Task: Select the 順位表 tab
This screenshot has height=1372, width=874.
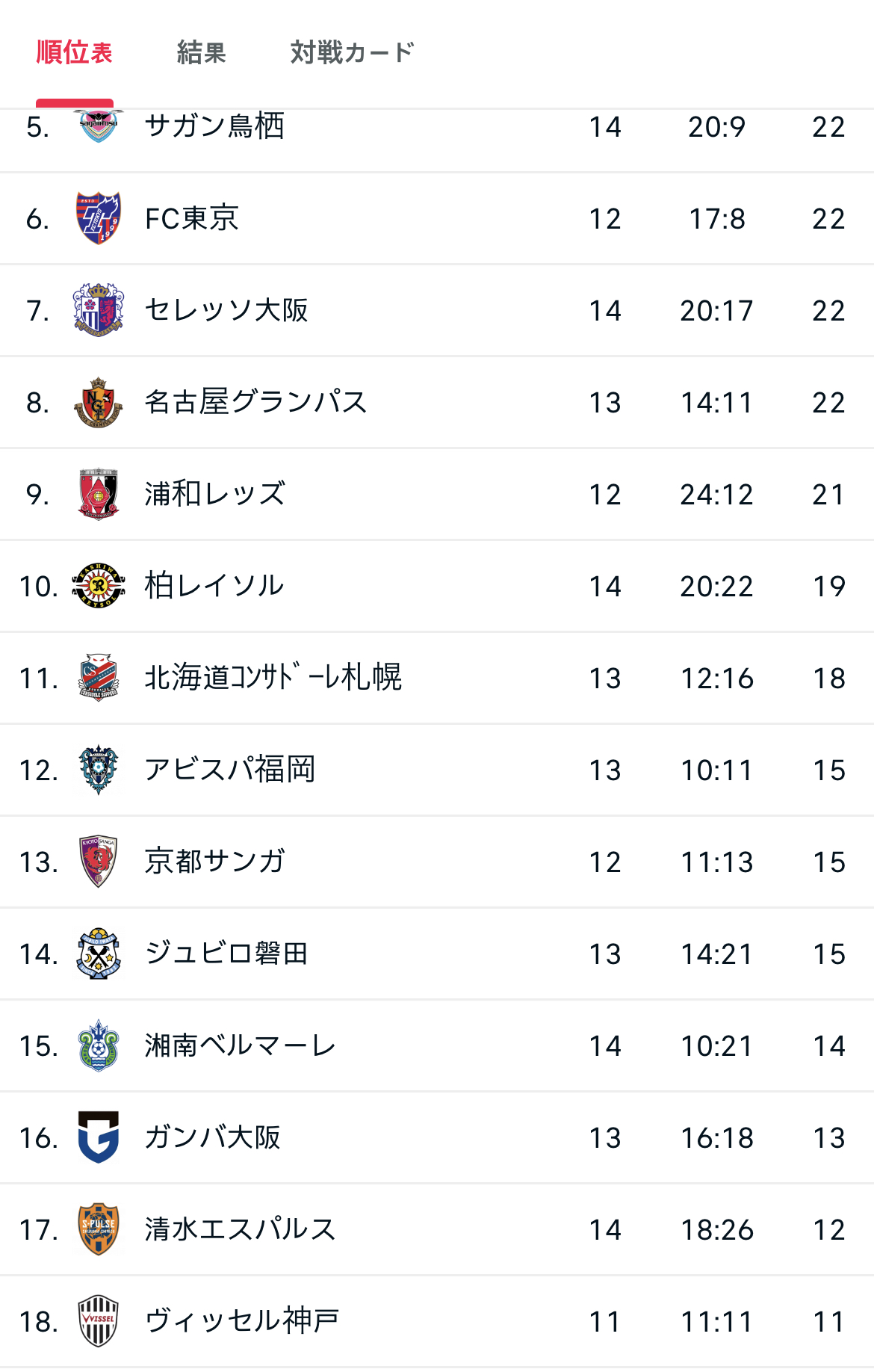Action: point(75,53)
